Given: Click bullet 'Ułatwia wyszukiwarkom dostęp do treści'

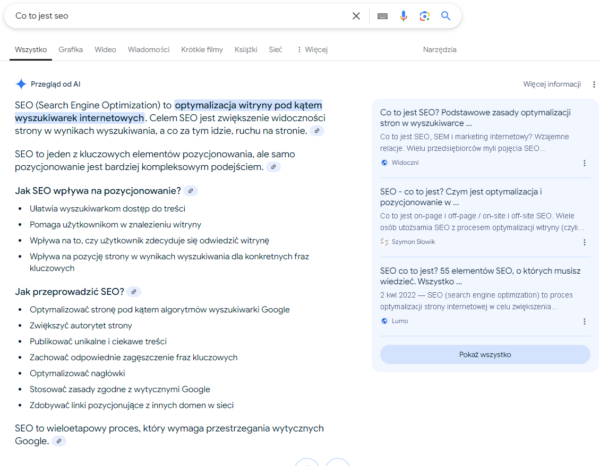Looking at the screenshot, I should (108, 209).
